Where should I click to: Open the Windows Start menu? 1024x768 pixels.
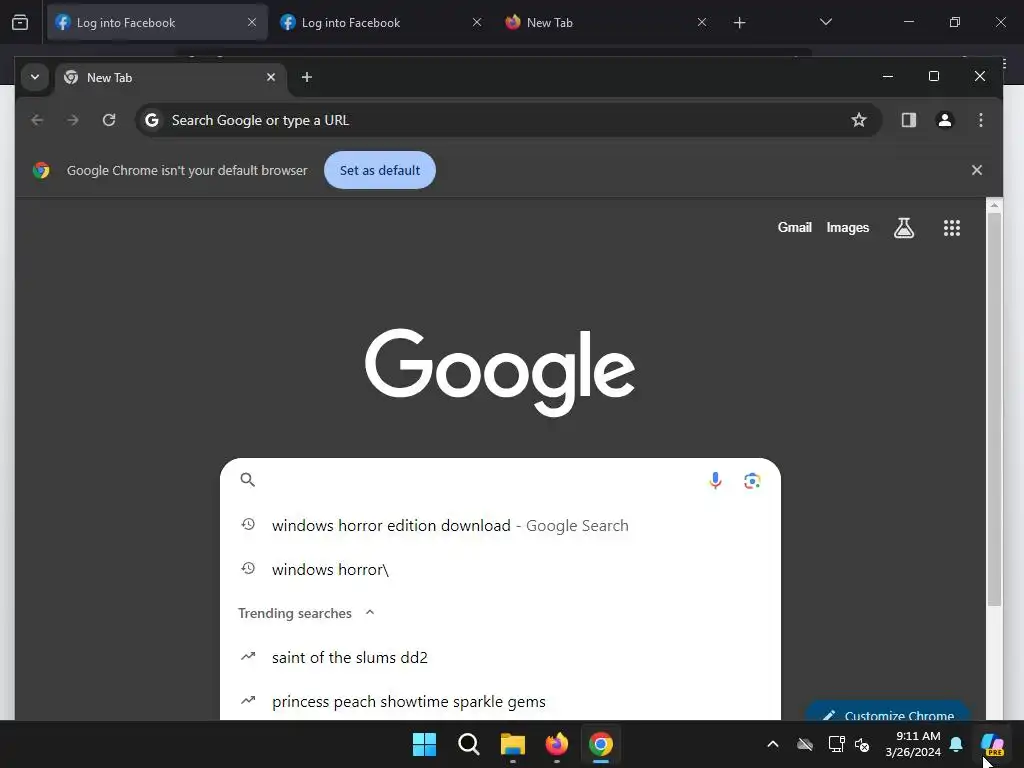tap(424, 744)
